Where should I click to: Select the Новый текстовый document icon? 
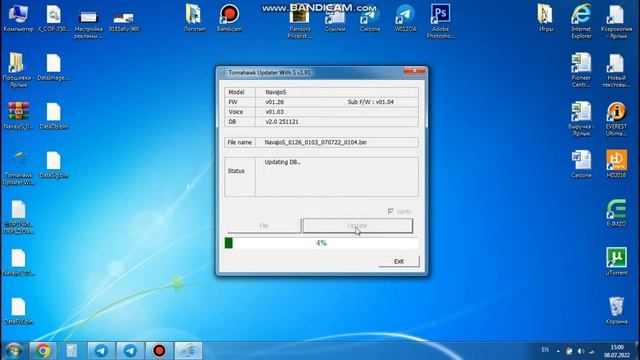(x=616, y=70)
